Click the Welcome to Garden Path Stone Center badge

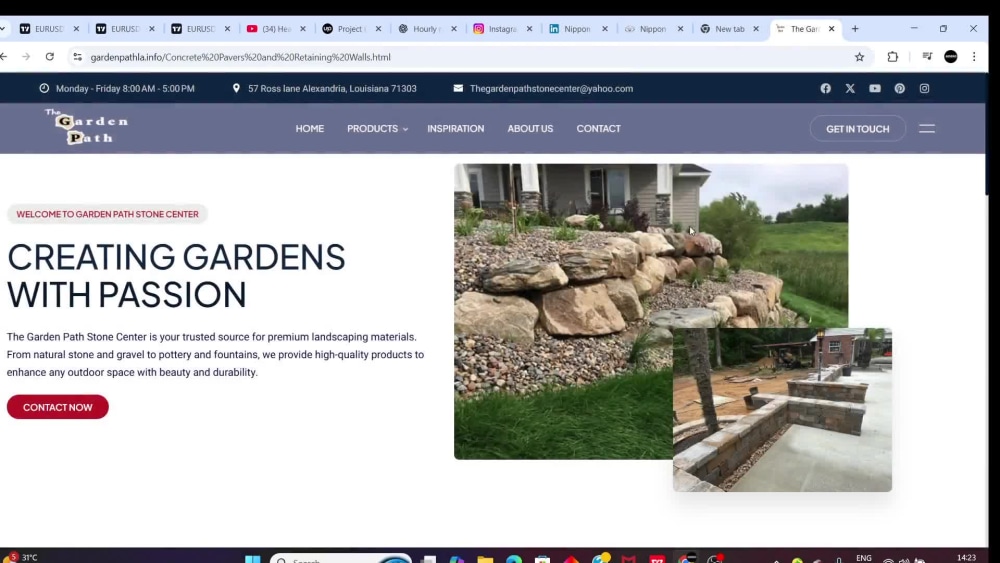(107, 214)
